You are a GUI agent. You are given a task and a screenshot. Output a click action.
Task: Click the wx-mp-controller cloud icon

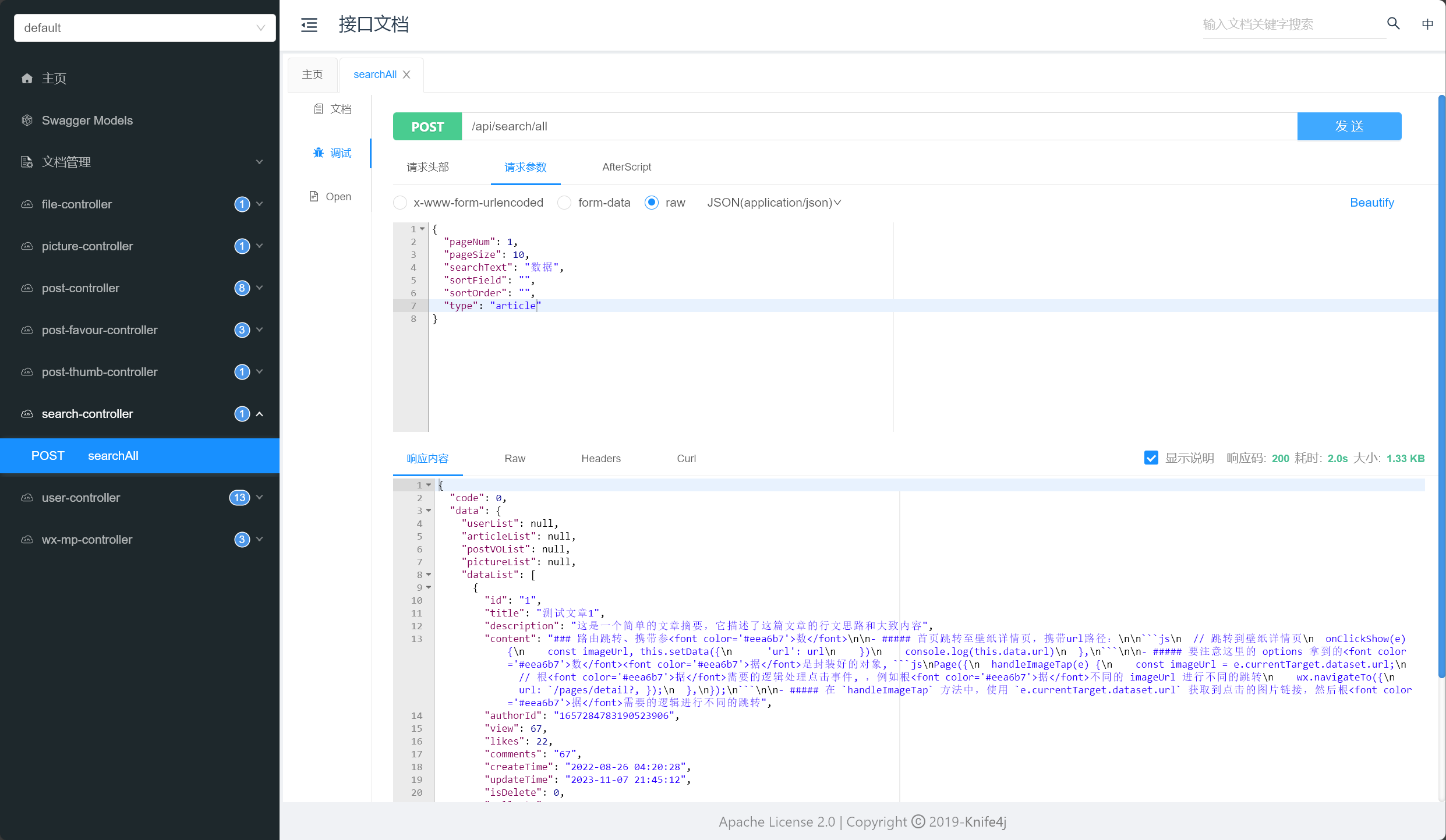pyautogui.click(x=27, y=539)
